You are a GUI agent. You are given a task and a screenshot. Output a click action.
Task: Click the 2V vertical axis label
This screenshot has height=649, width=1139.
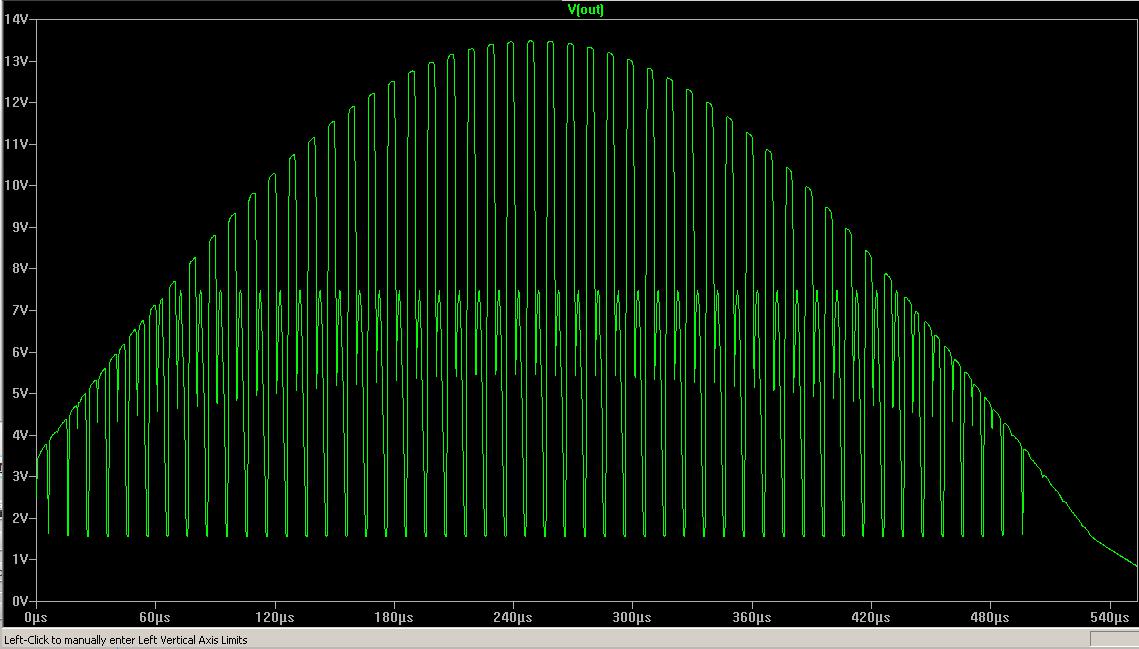[x=18, y=518]
